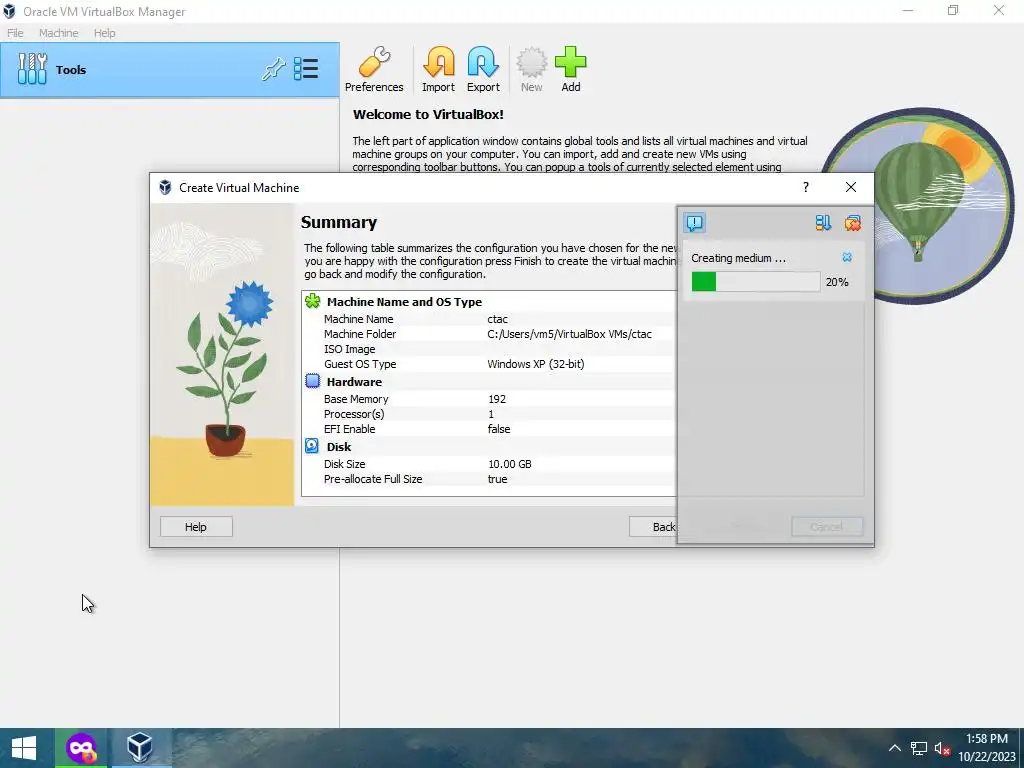Show hidden system tray icons
The image size is (1024, 768).
[x=895, y=748]
